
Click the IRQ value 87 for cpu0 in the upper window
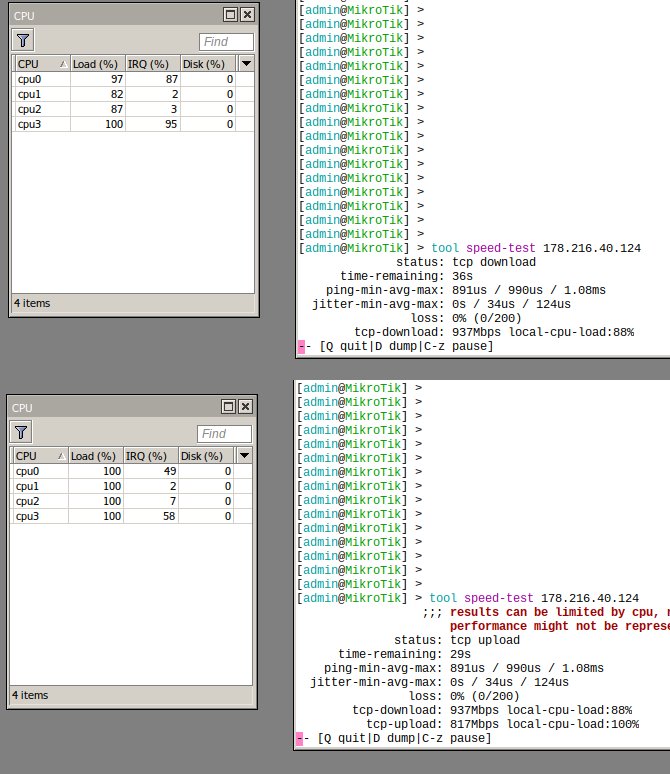[x=171, y=79]
